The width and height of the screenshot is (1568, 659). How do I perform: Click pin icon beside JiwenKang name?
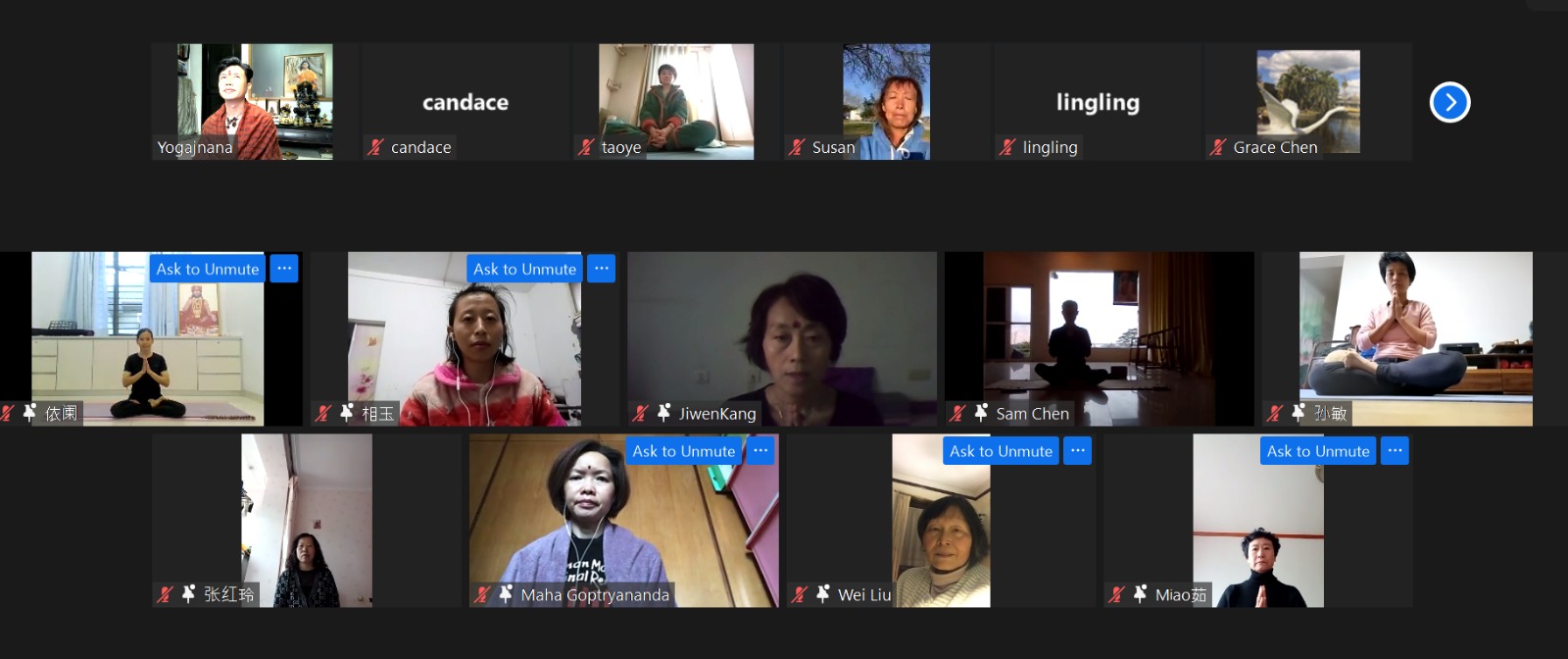click(663, 413)
